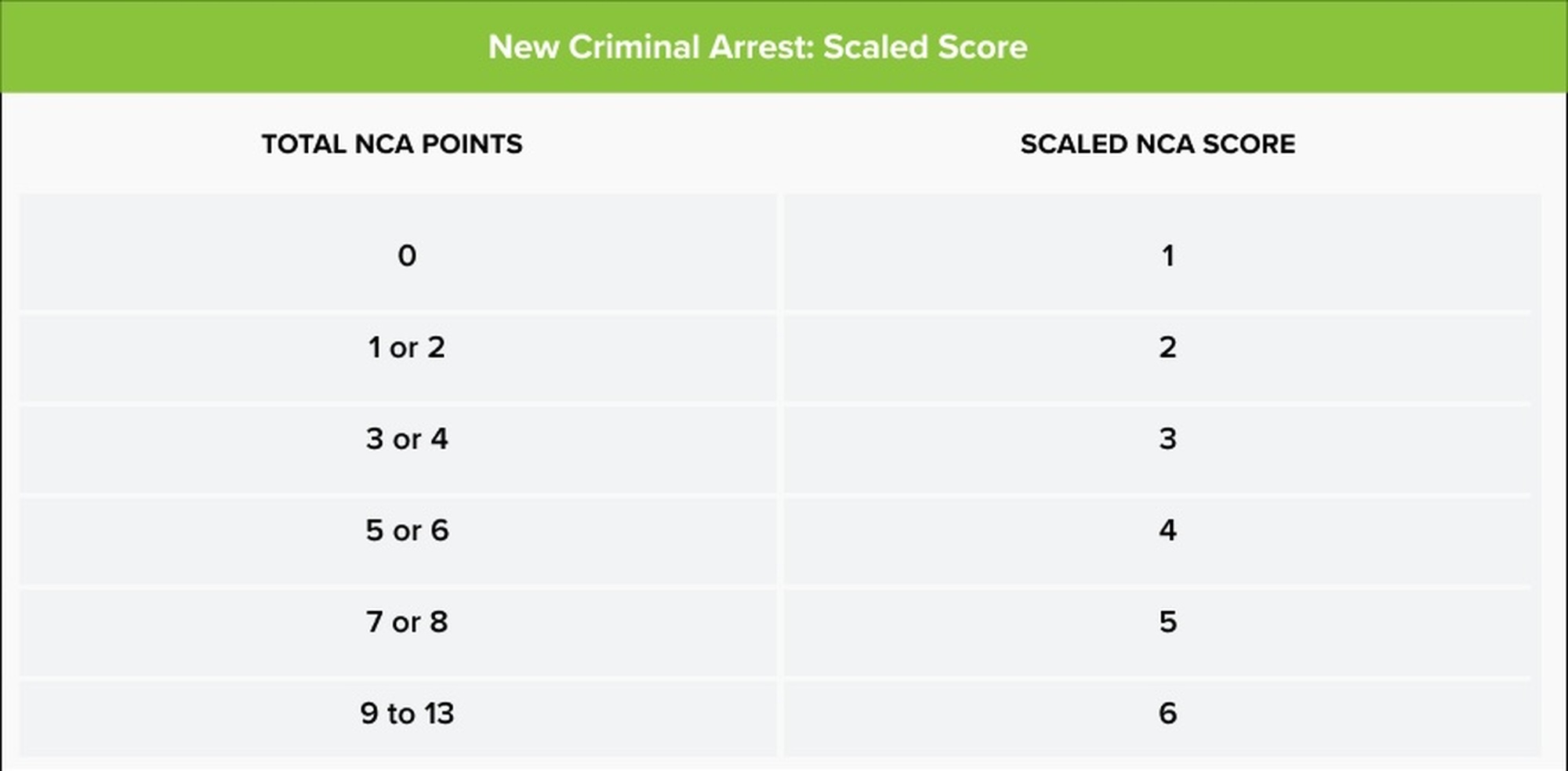Choose the scaled NCA score '6' cell
The height and width of the screenshot is (771, 1568).
pyautogui.click(x=1167, y=714)
